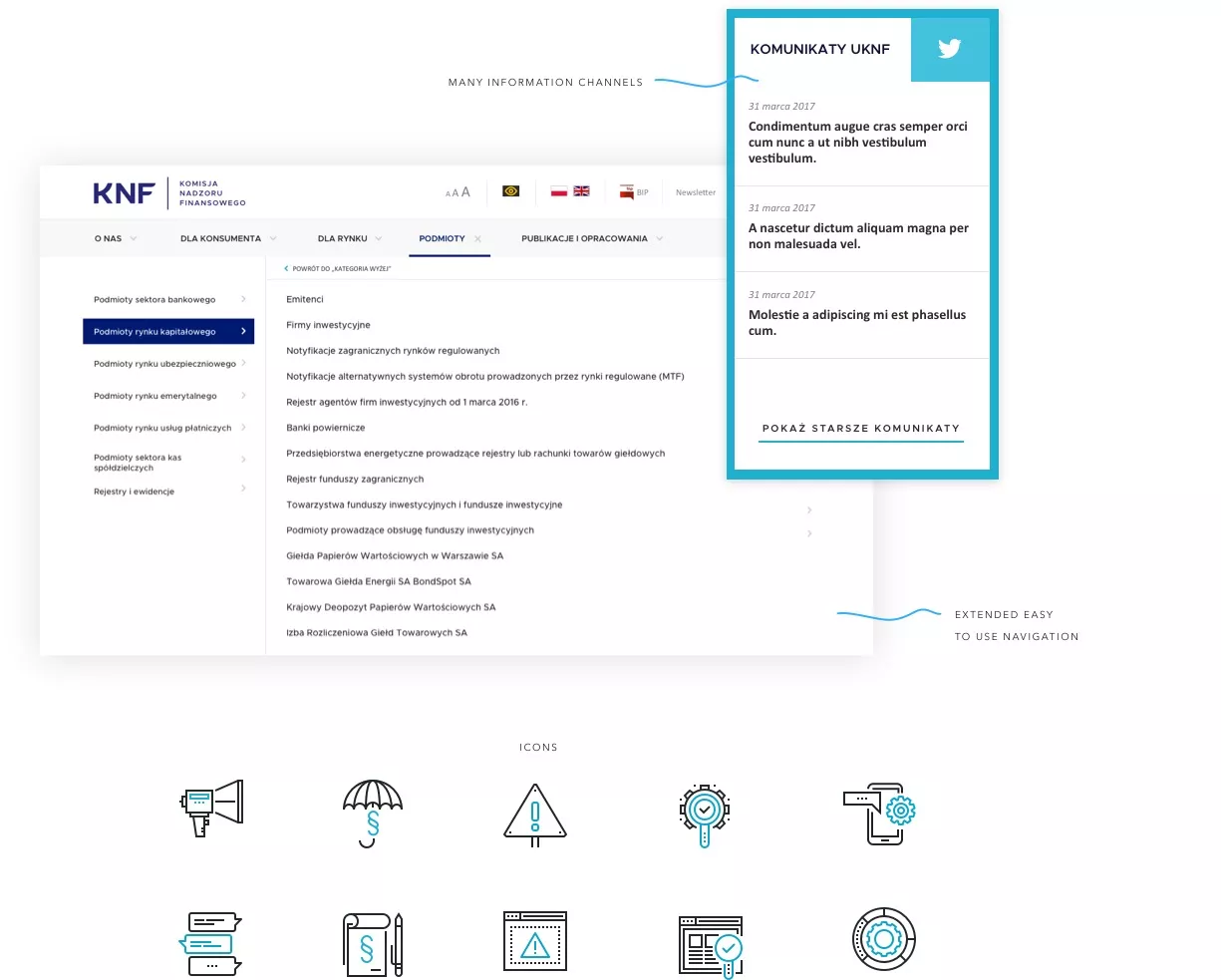This screenshot has height=980, width=1221.
Task: Expand the O NAS dropdown menu
Action: pyautogui.click(x=115, y=239)
